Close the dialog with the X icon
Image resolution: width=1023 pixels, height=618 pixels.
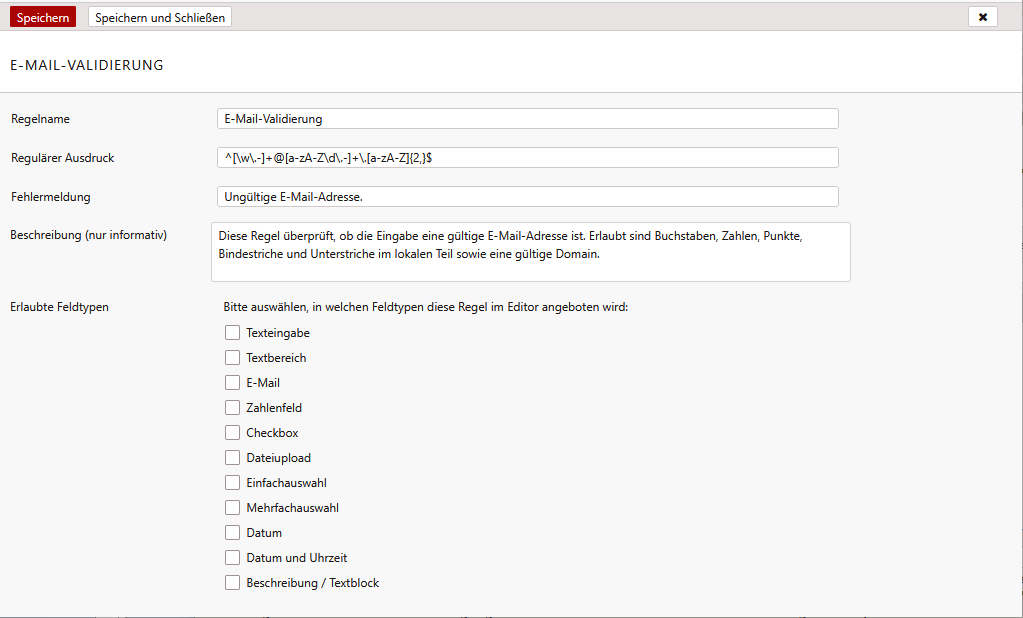pos(982,17)
